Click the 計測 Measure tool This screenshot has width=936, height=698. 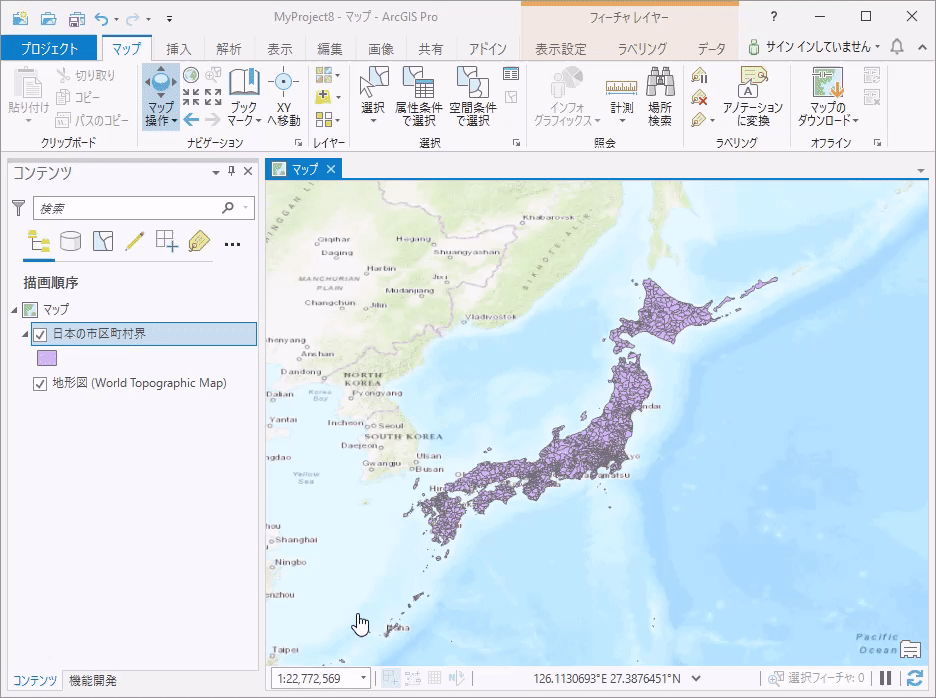tap(621, 96)
